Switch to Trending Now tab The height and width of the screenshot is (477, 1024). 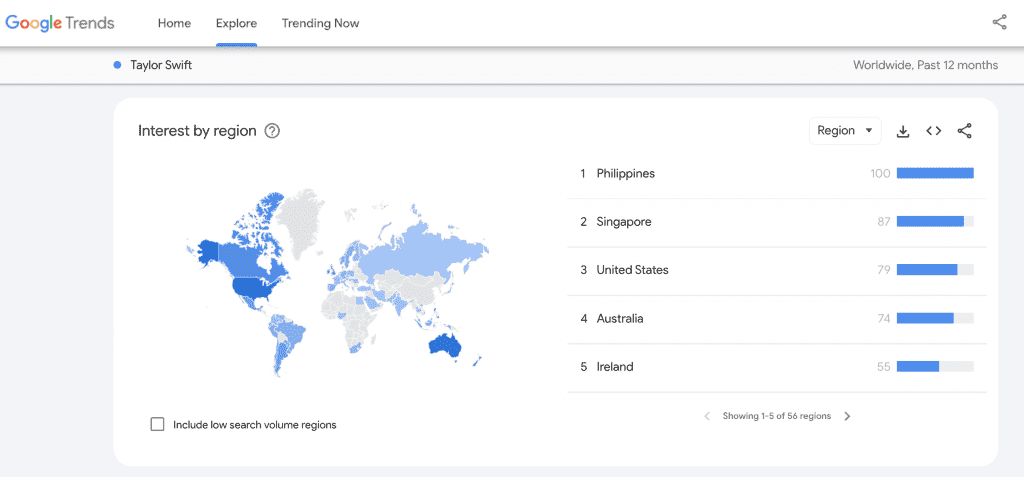(321, 24)
